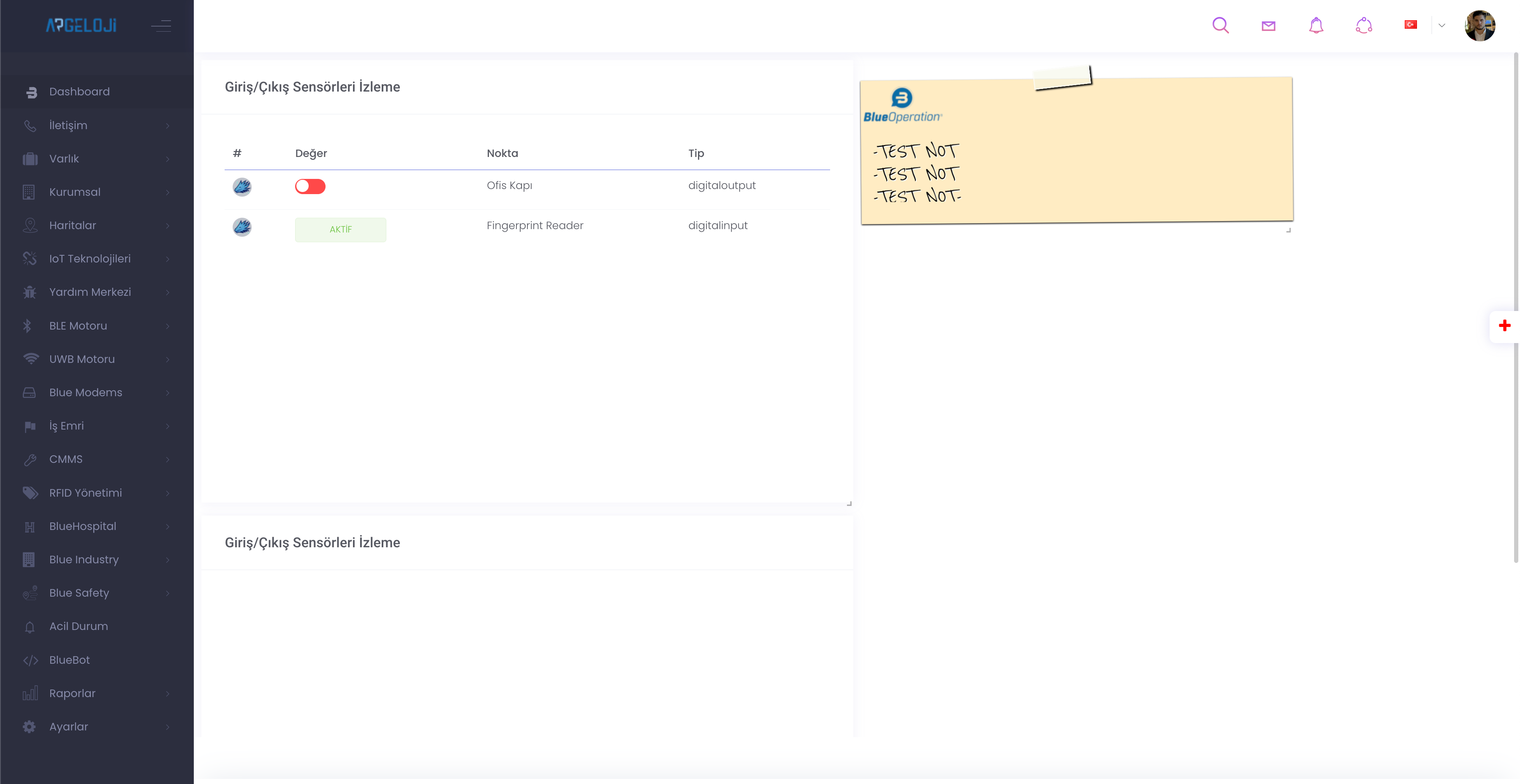The width and height of the screenshot is (1520, 784).
Task: Open the mail envelope icon
Action: [1268, 26]
